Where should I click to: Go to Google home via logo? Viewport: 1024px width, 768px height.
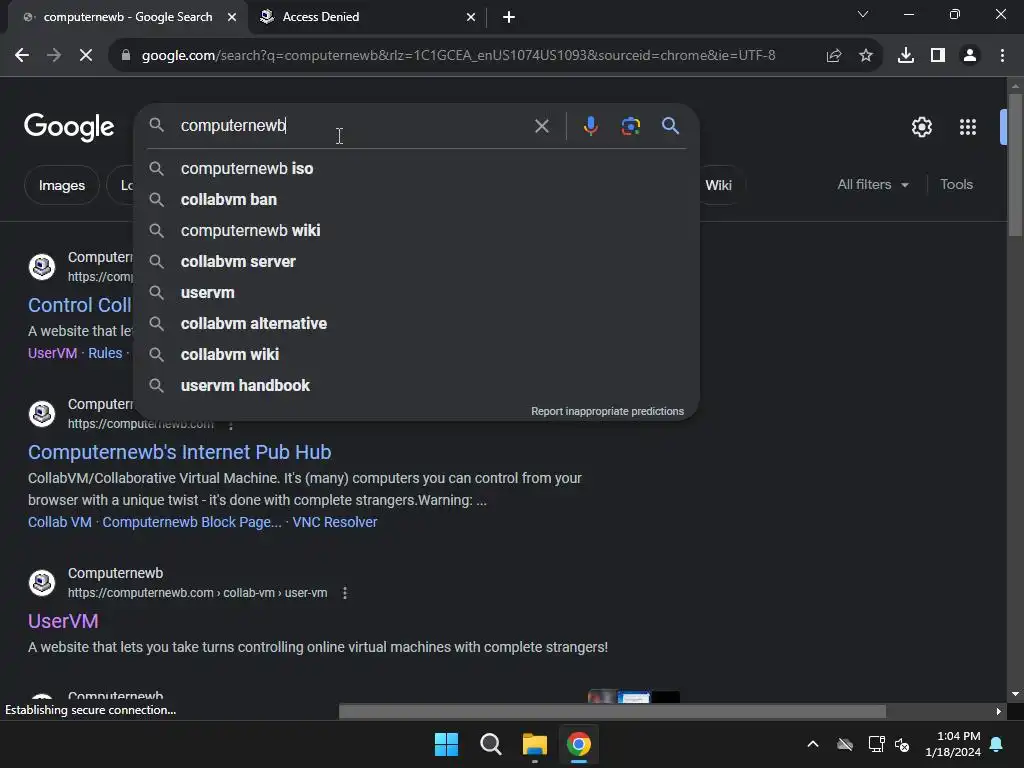click(x=69, y=127)
